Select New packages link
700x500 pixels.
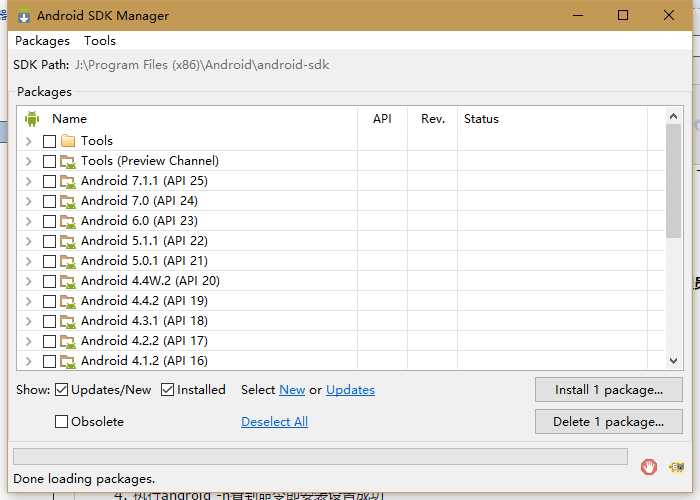click(292, 390)
